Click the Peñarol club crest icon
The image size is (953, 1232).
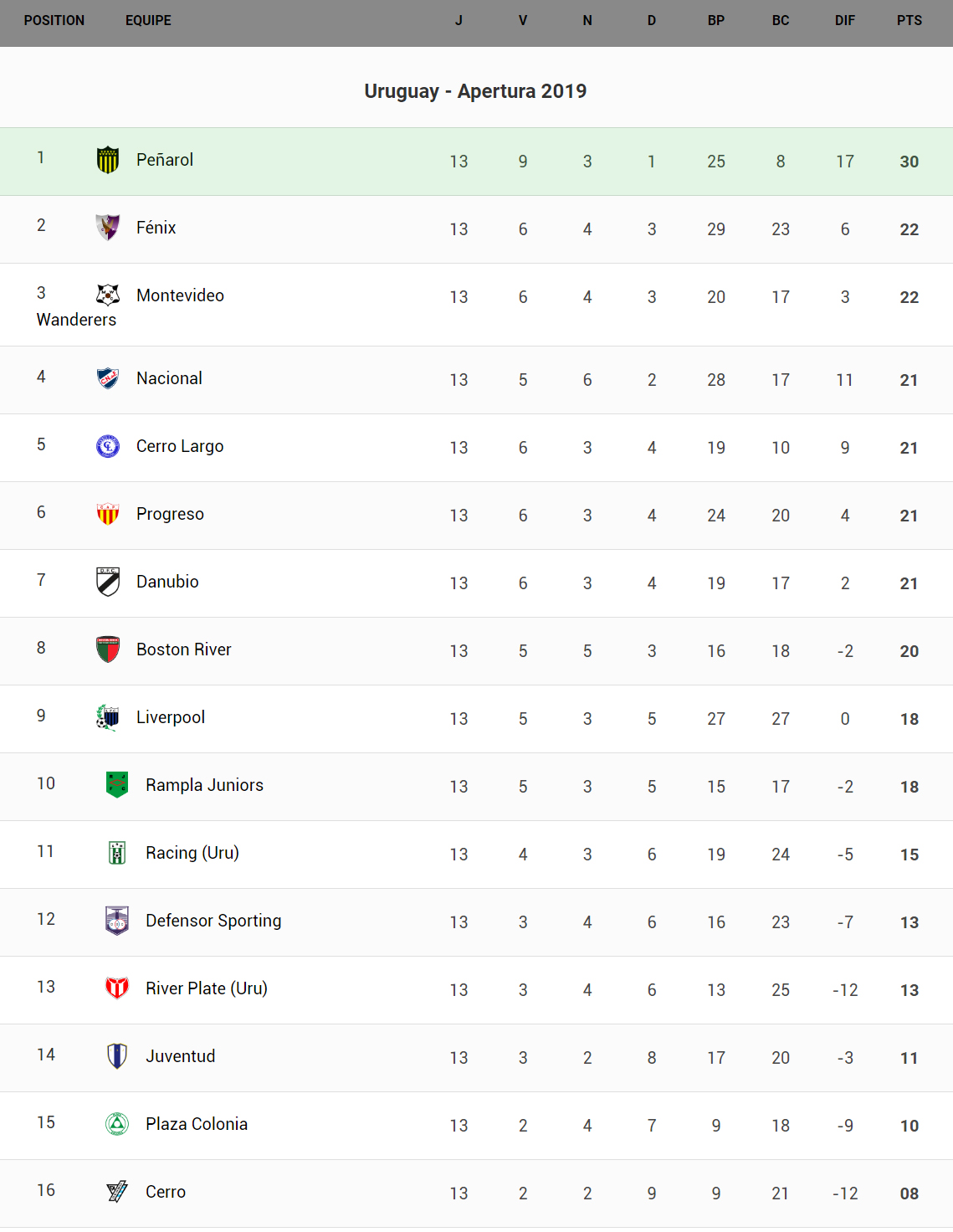pyautogui.click(x=108, y=160)
